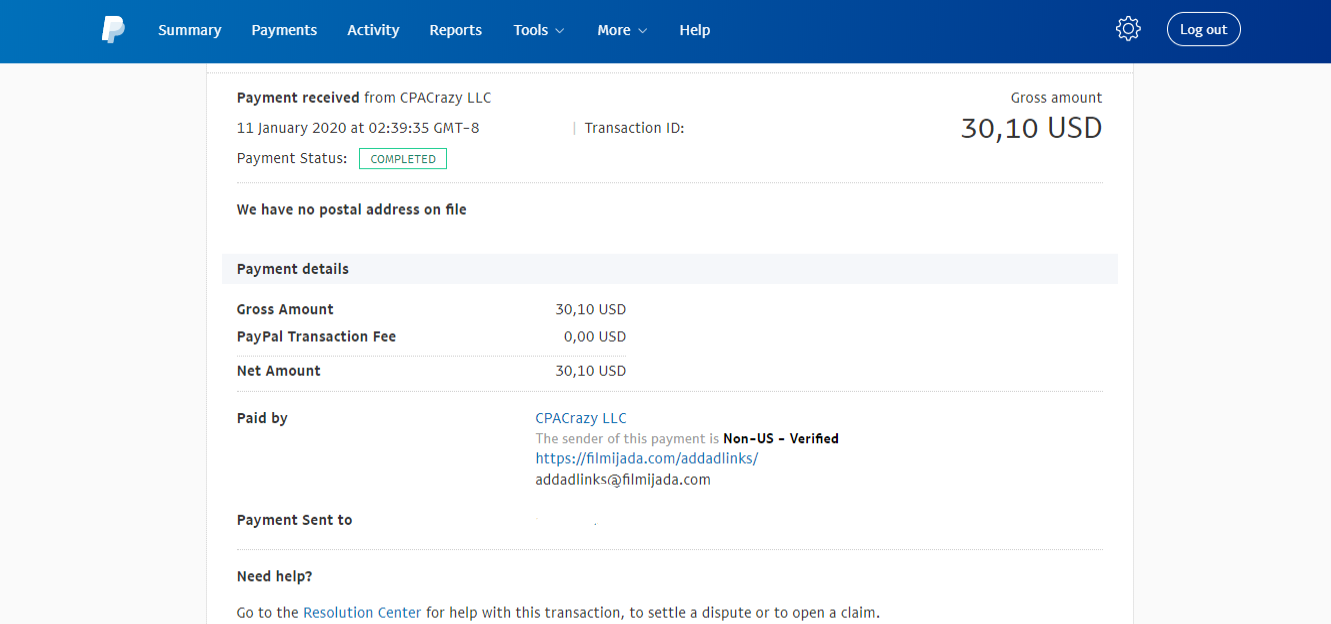Expand the More dropdown menu
This screenshot has height=624, width=1331.
point(622,30)
